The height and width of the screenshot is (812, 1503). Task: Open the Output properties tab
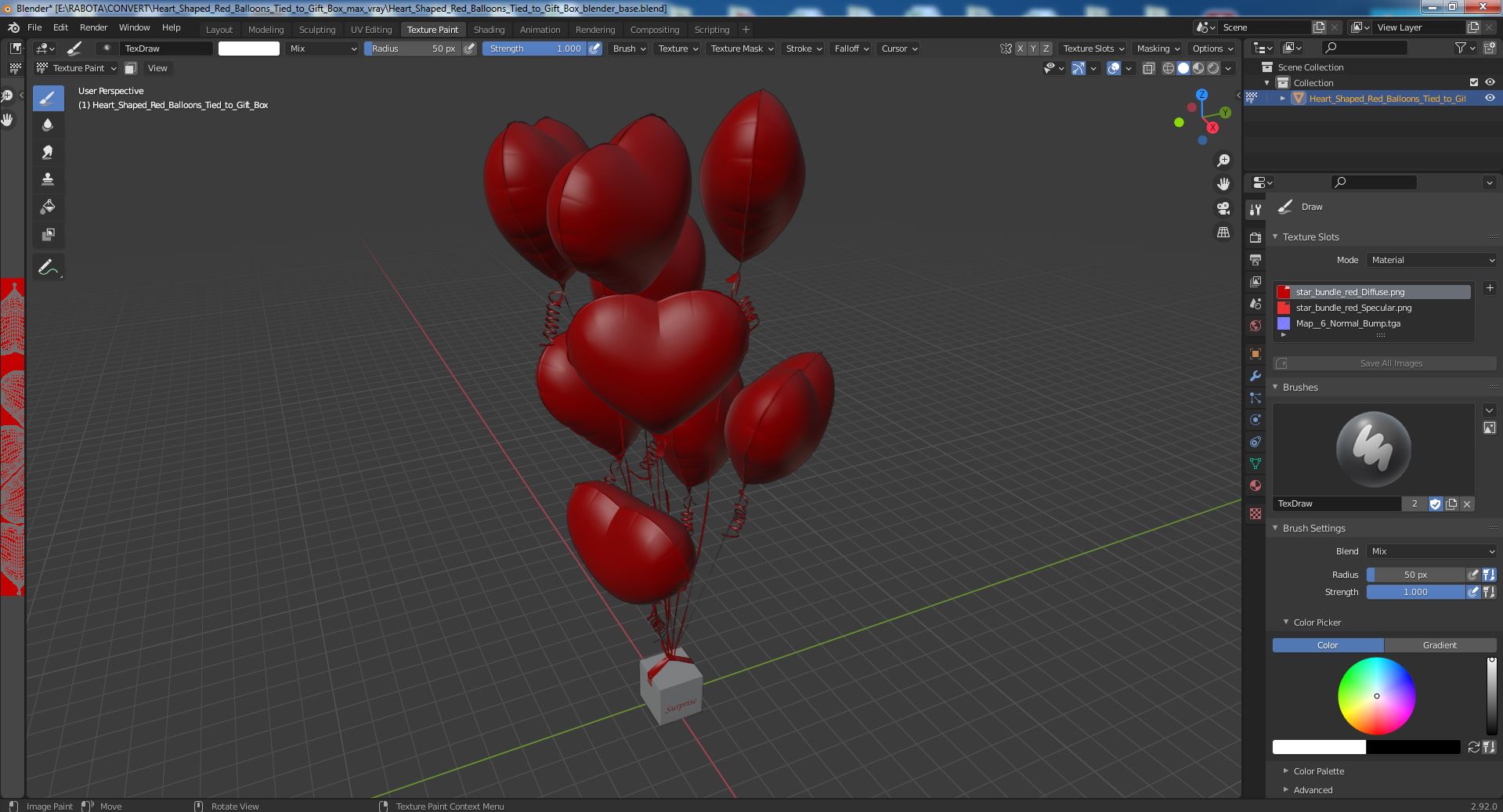tap(1256, 259)
